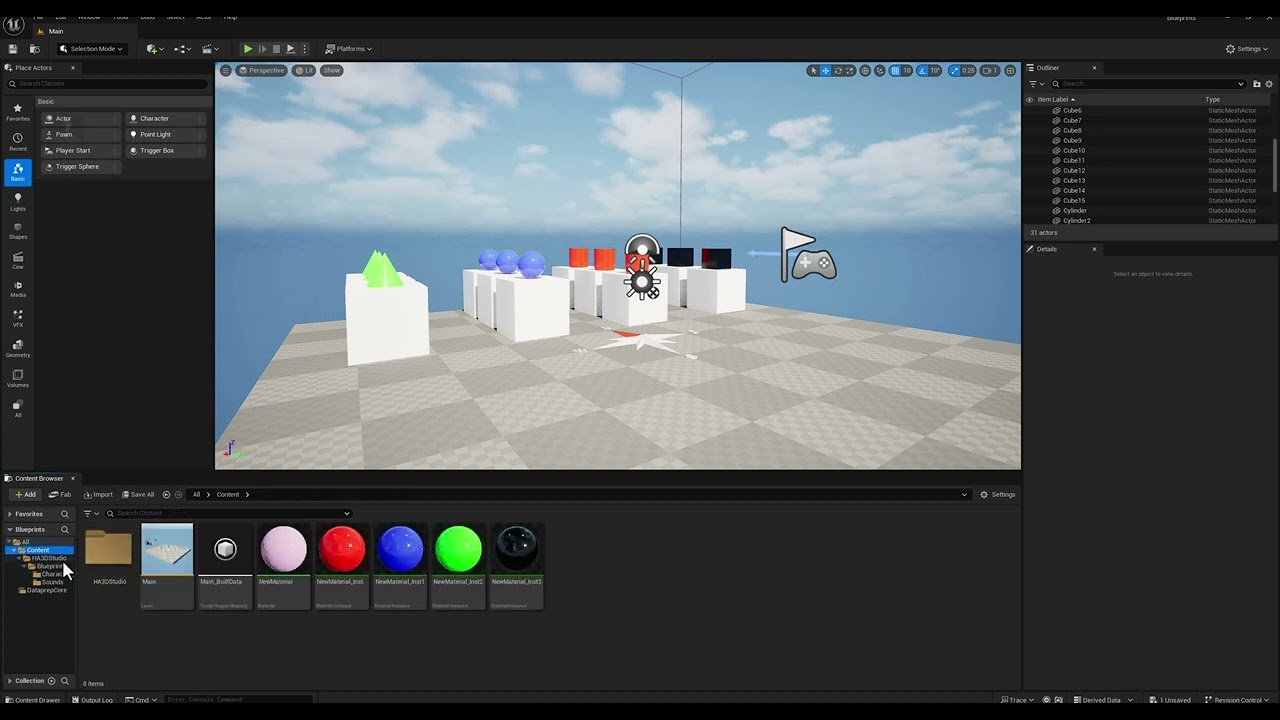
Task: Open the Settings dropdown in the main toolbar
Action: pyautogui.click(x=1248, y=48)
